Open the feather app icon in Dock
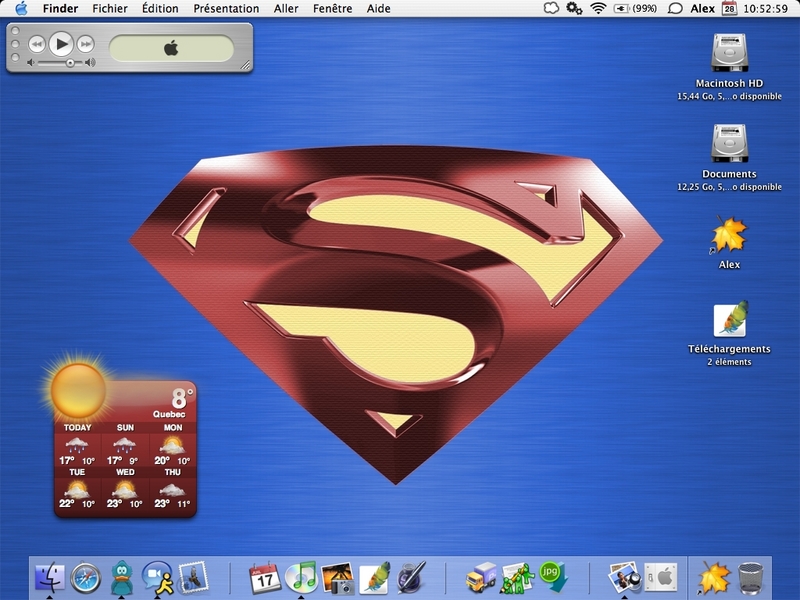The width and height of the screenshot is (800, 600). pos(374,578)
